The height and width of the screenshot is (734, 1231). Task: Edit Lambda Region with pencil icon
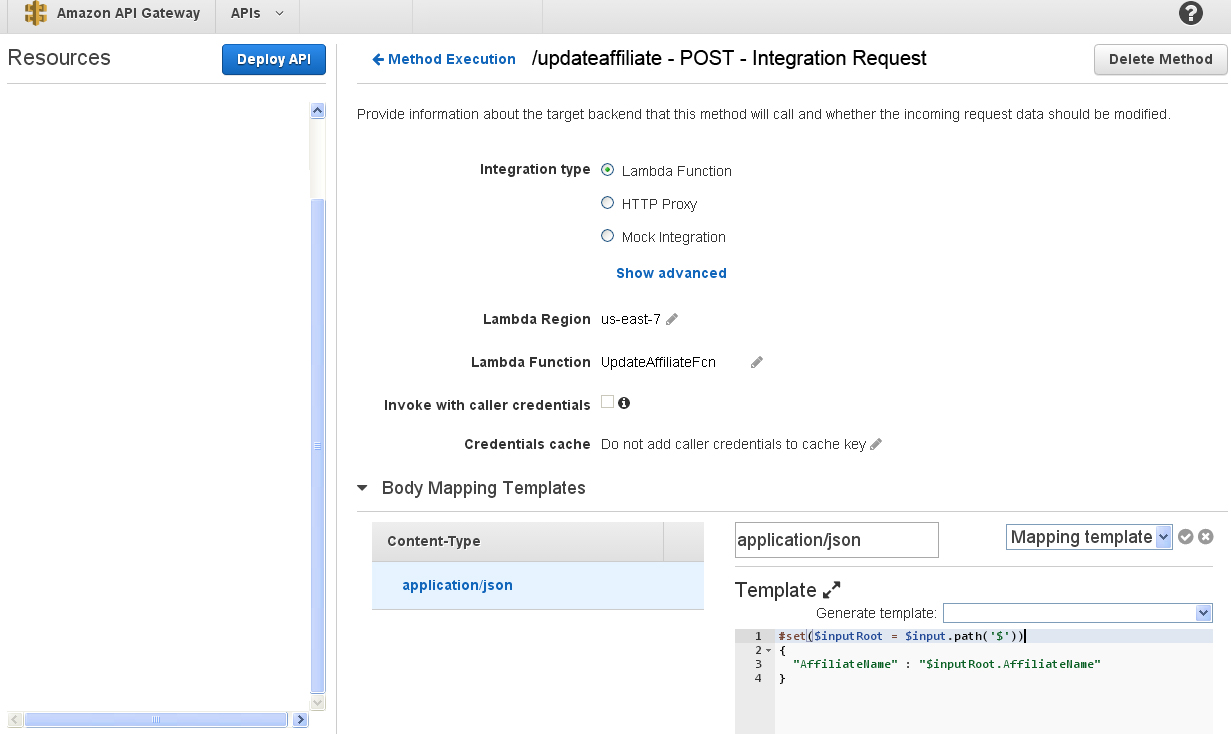click(672, 319)
